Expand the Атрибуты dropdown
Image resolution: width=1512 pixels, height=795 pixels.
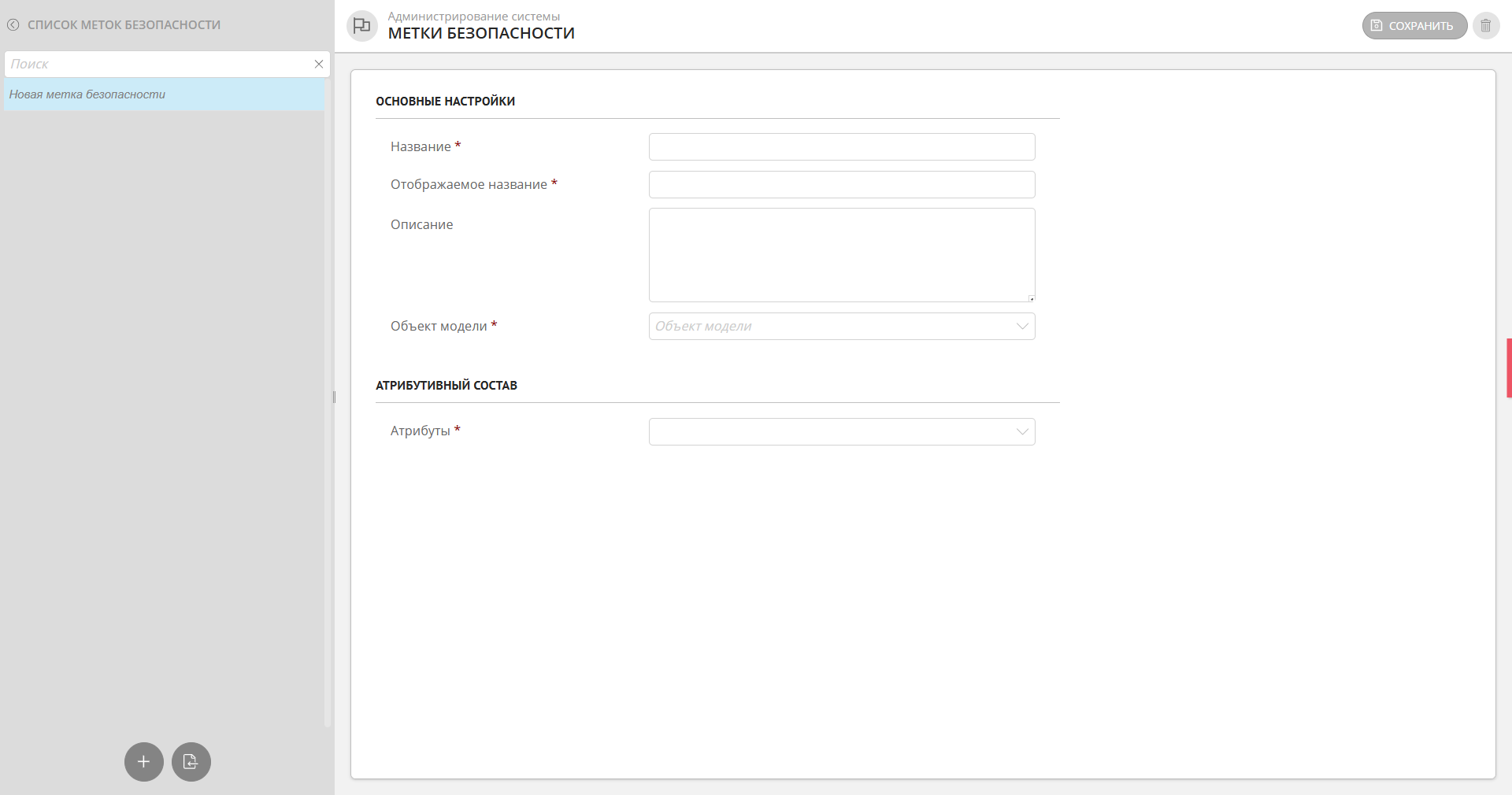(x=842, y=432)
